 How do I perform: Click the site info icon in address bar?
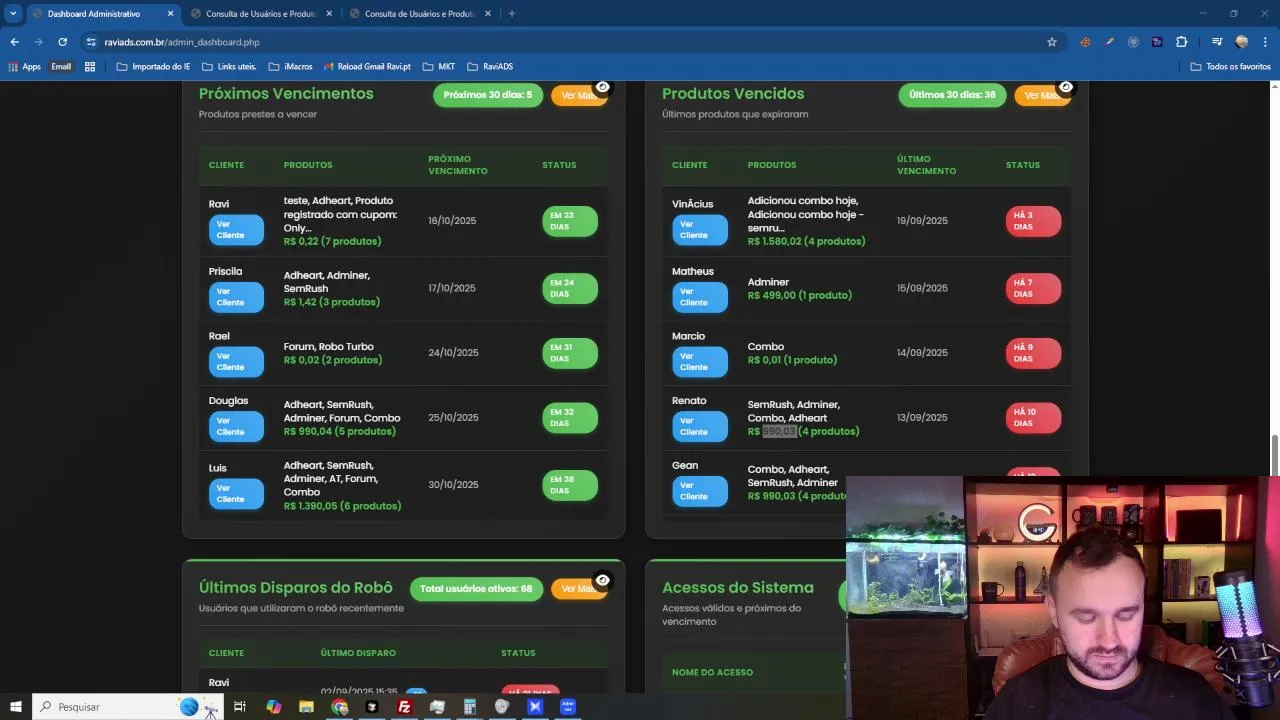point(91,42)
